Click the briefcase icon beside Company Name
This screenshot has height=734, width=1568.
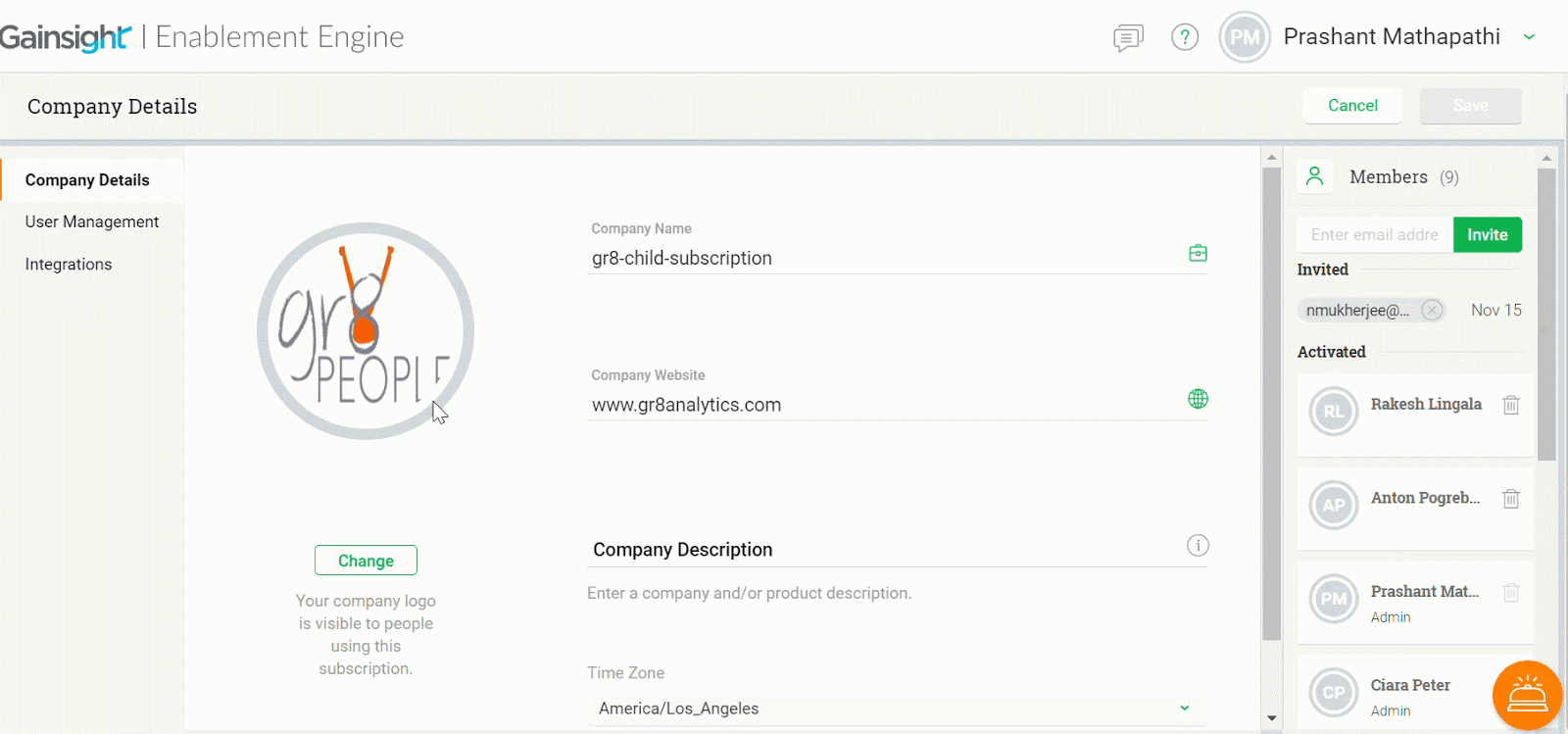pos(1198,253)
